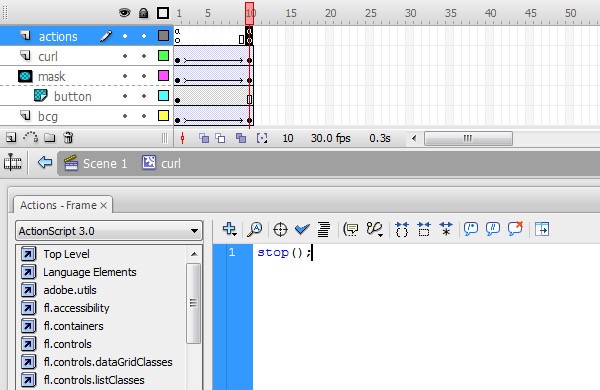Lock the button layer

(144, 96)
